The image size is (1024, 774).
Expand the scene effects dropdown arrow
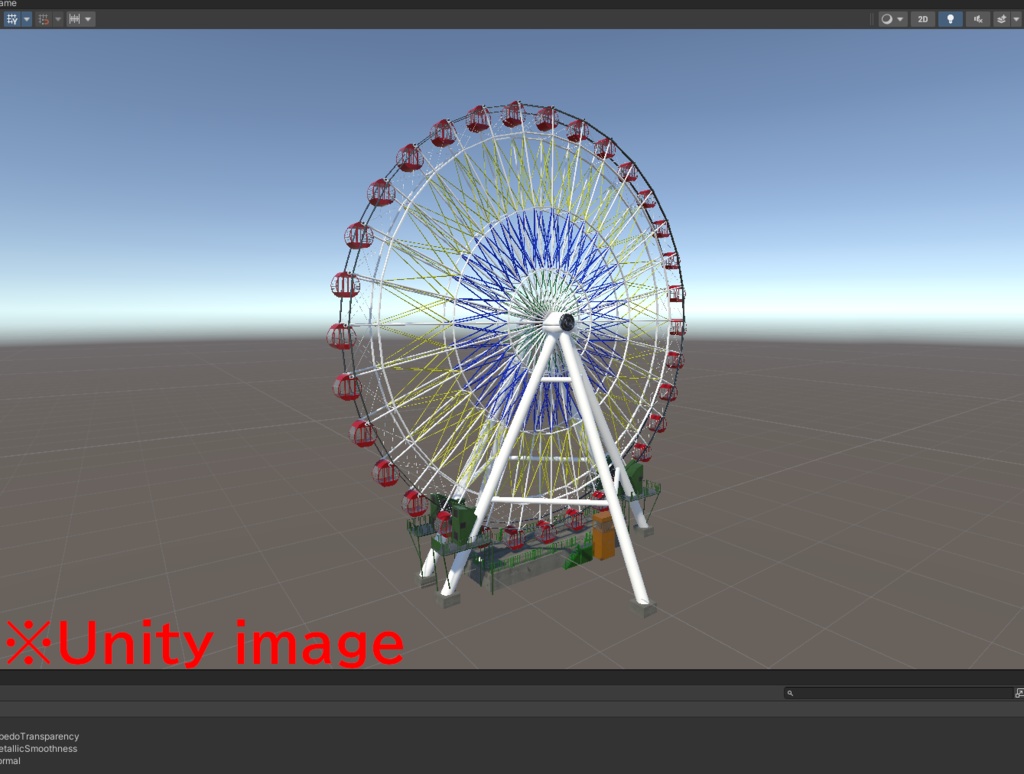click(x=1017, y=18)
